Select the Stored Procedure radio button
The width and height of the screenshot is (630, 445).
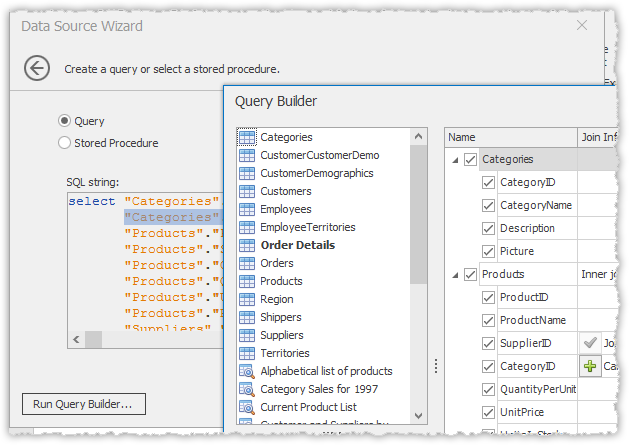65,143
